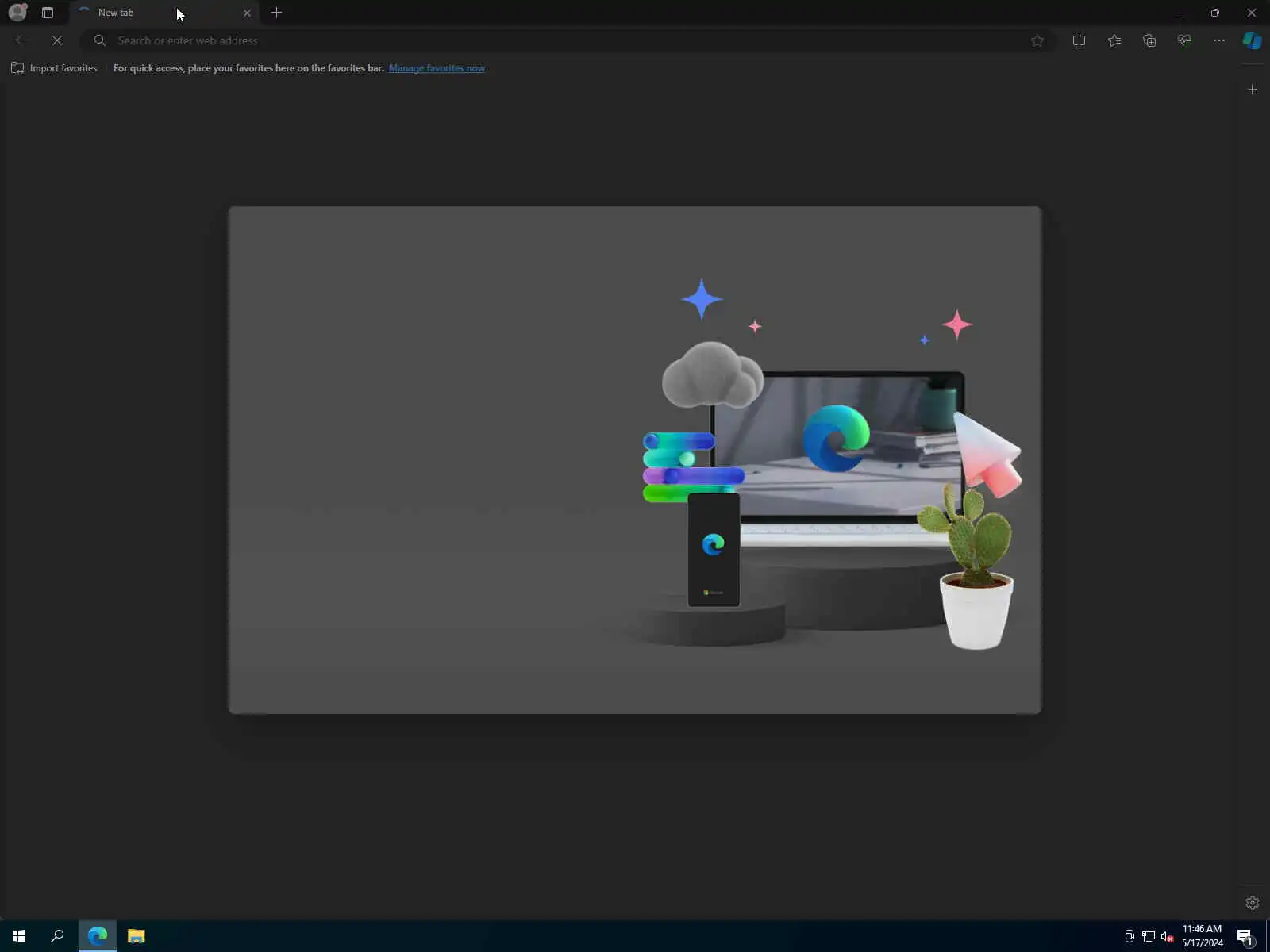Viewport: 1270px width, 952px height.
Task: Minimize the Edge window
Action: (x=1179, y=13)
